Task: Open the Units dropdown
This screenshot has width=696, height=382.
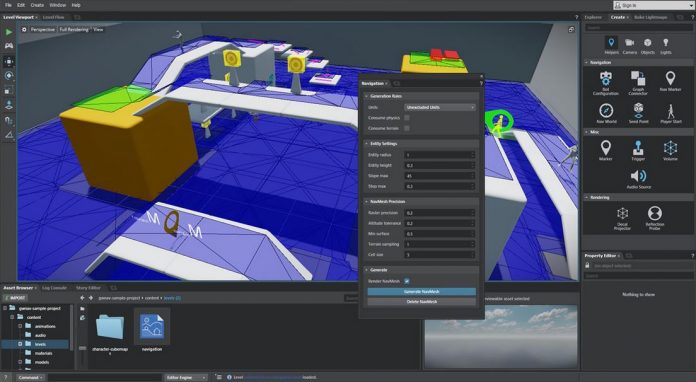Action: tap(440, 107)
